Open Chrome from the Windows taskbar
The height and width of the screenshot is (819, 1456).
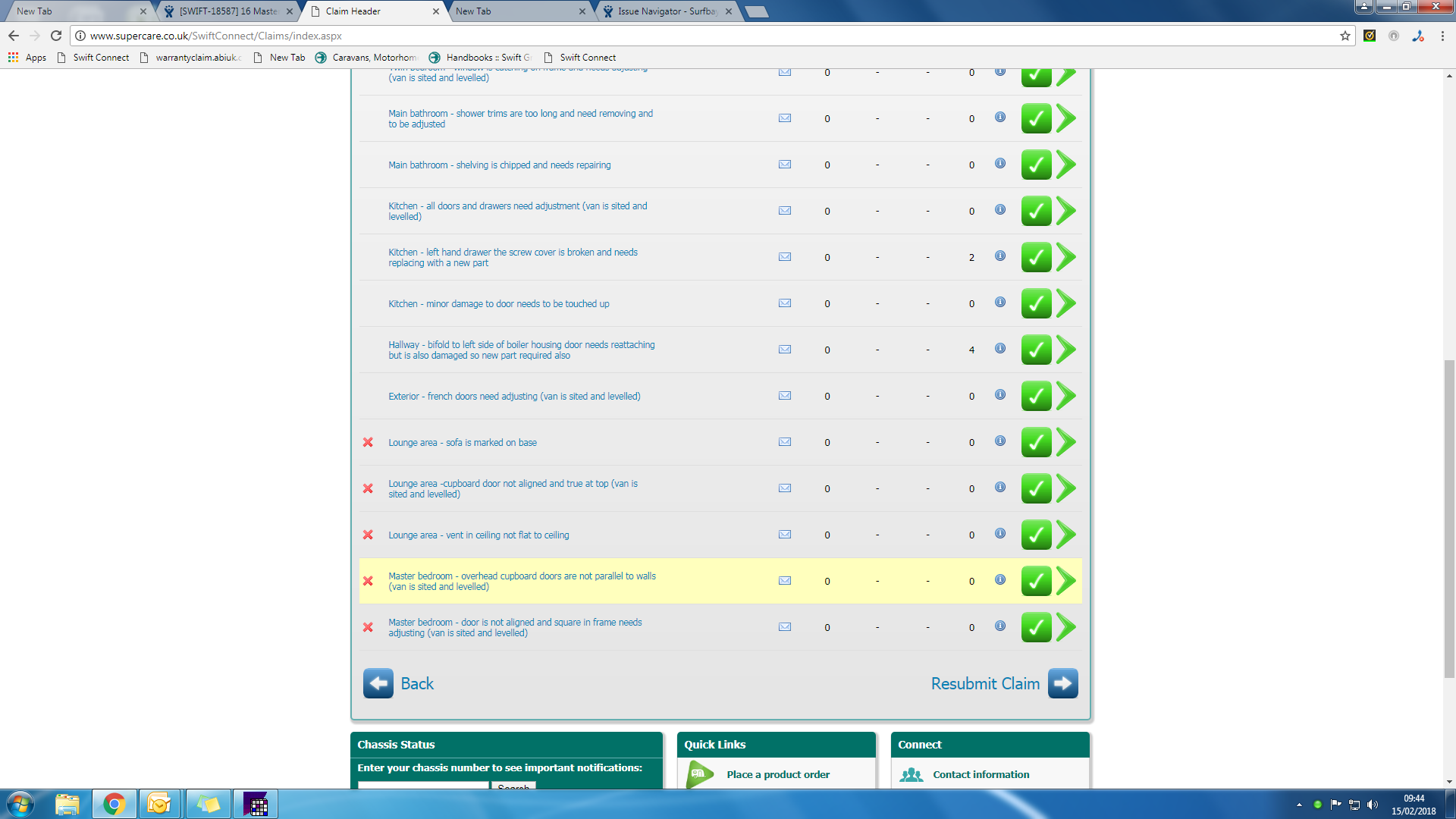tap(115, 804)
